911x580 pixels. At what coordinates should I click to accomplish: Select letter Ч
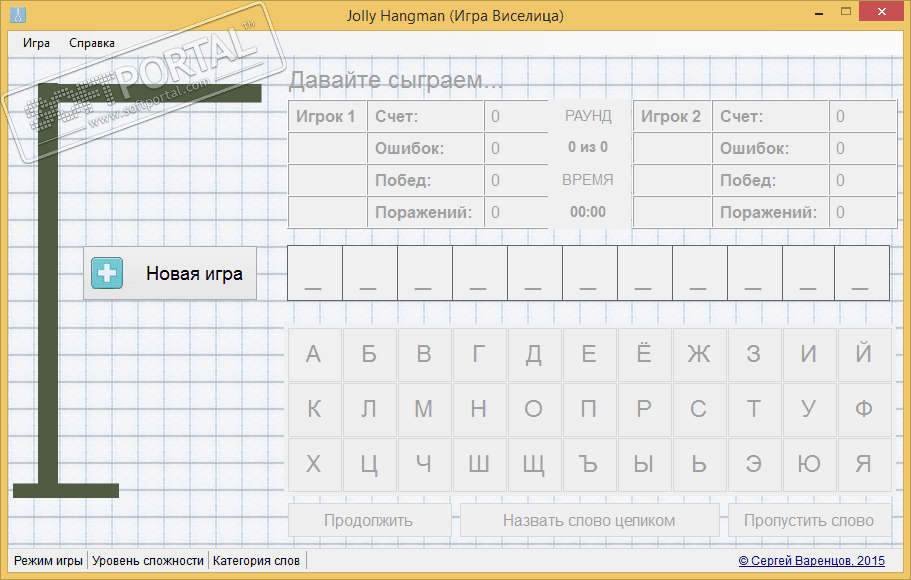[x=424, y=465]
